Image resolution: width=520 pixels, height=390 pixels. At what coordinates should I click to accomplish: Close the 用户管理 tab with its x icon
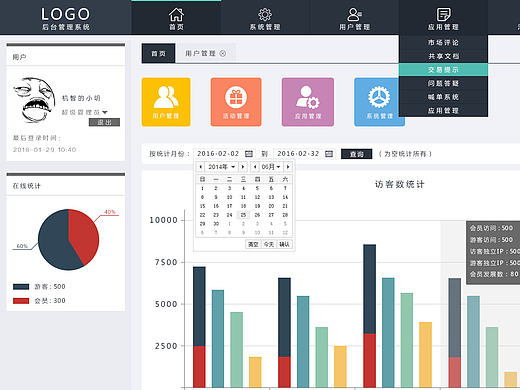[223, 53]
